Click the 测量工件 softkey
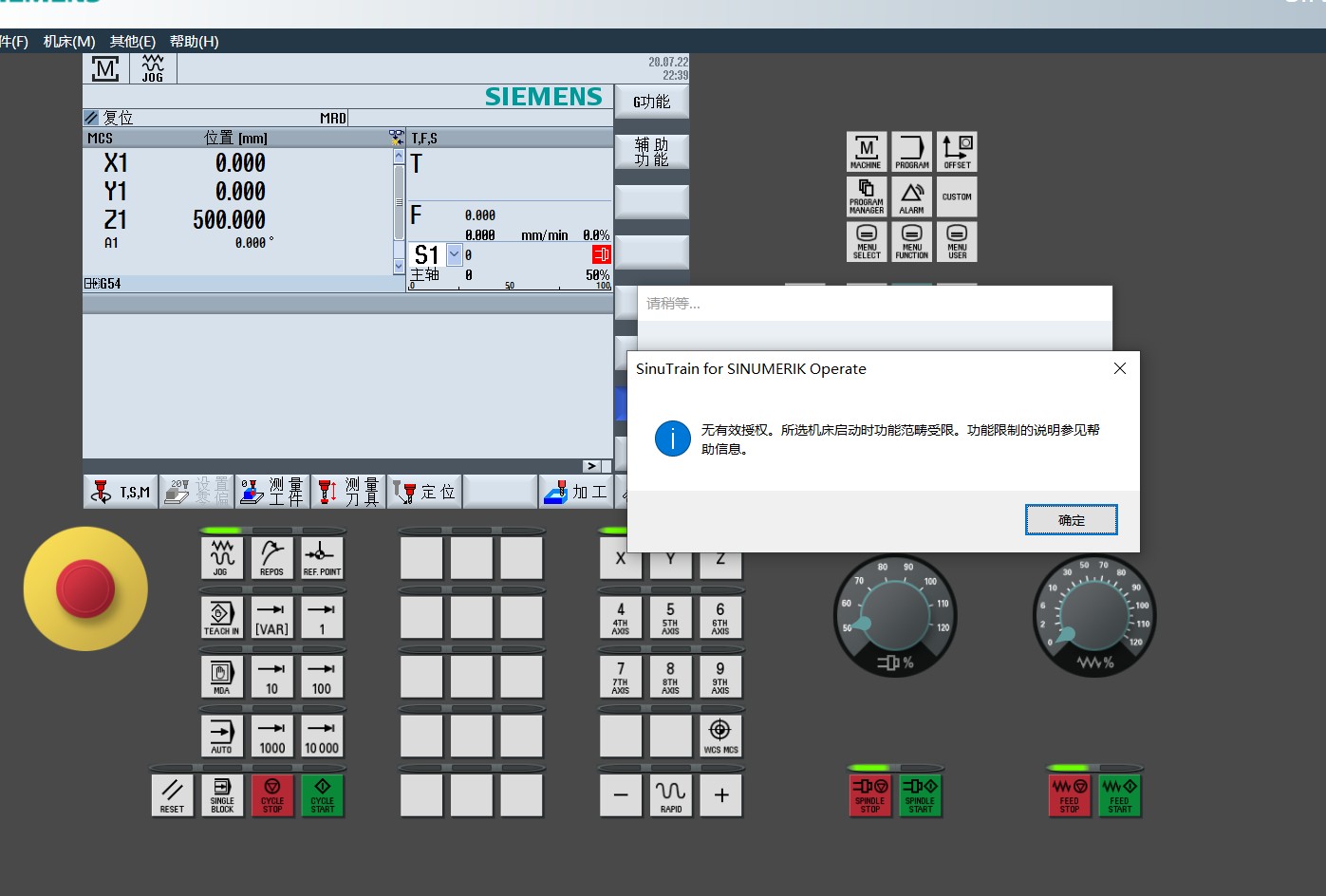The width and height of the screenshot is (1326, 896). click(x=272, y=491)
